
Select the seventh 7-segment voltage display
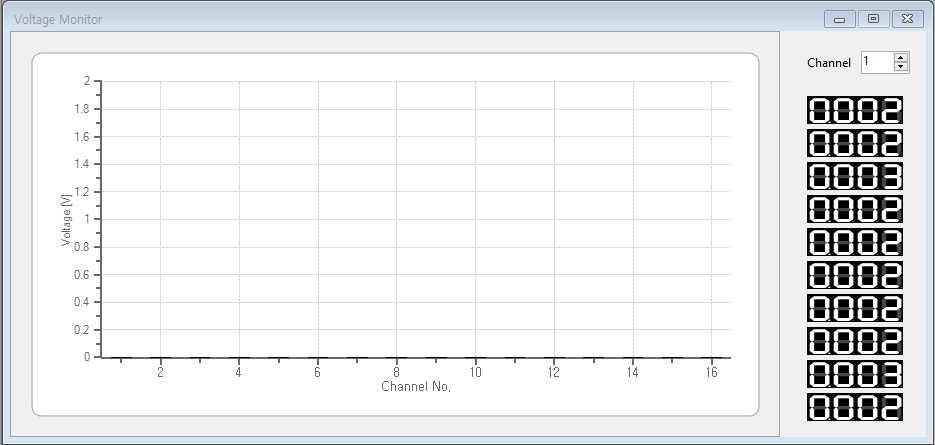tap(855, 308)
